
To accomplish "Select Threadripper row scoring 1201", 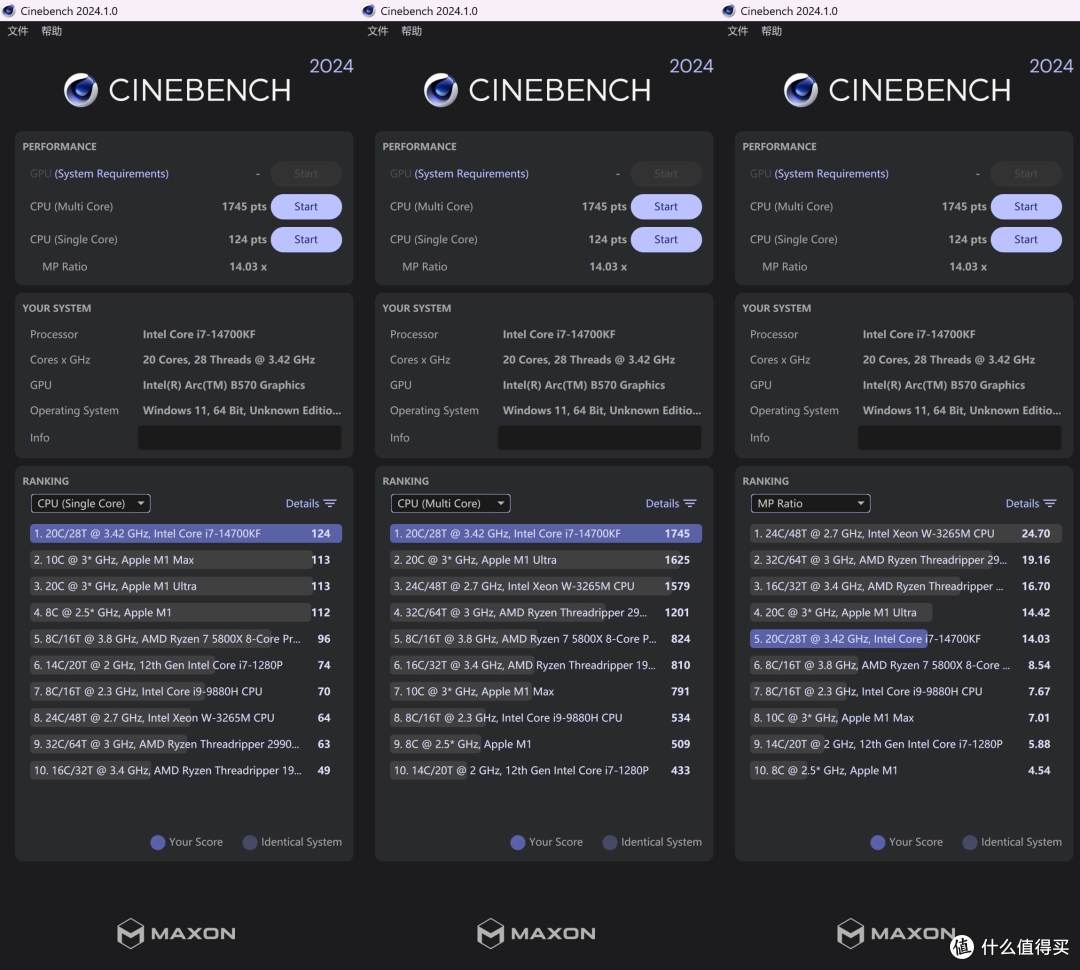I will (546, 612).
